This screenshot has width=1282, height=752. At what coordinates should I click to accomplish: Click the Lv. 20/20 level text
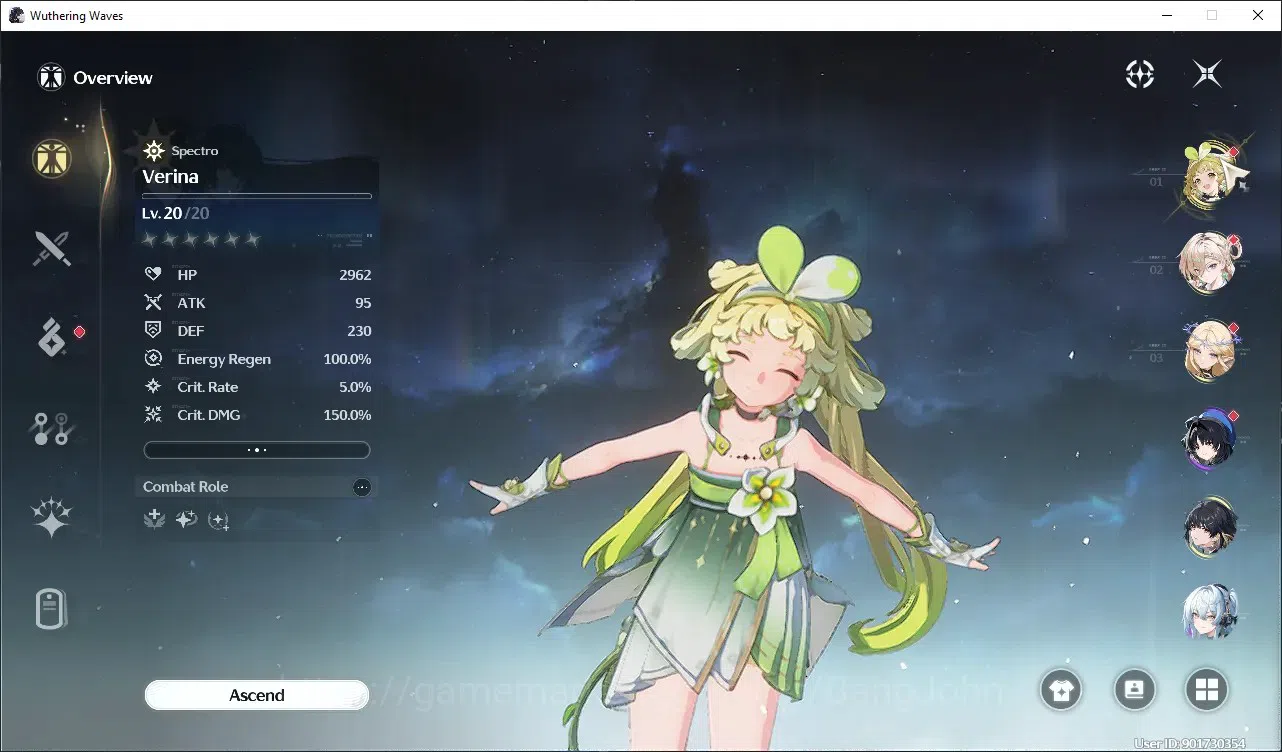point(175,213)
